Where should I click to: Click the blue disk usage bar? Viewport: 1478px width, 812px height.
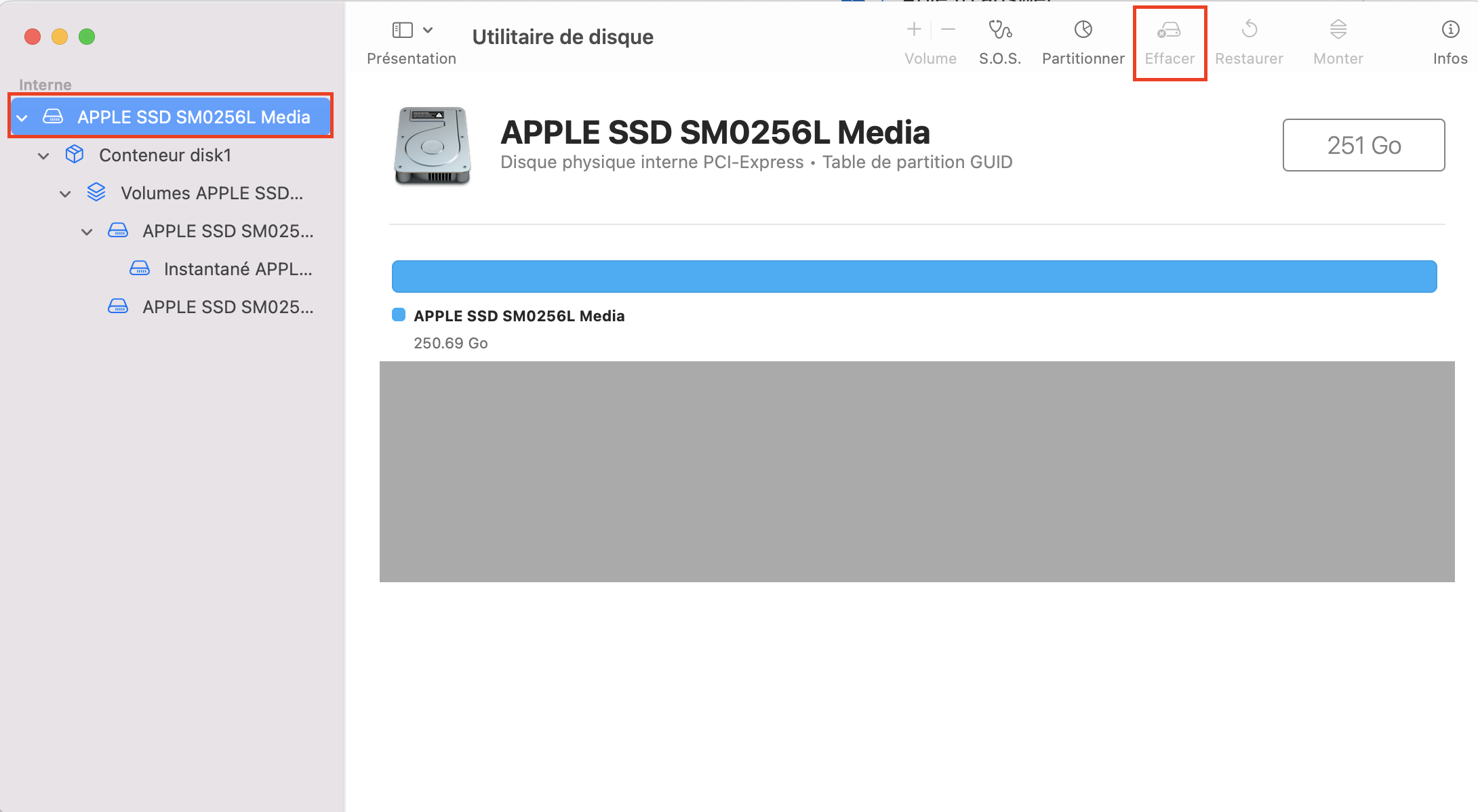click(914, 277)
